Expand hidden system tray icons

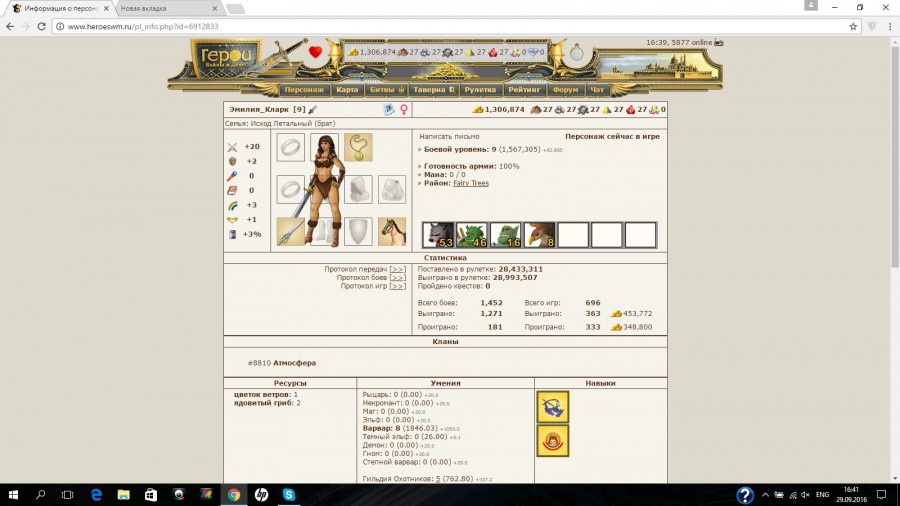point(765,495)
